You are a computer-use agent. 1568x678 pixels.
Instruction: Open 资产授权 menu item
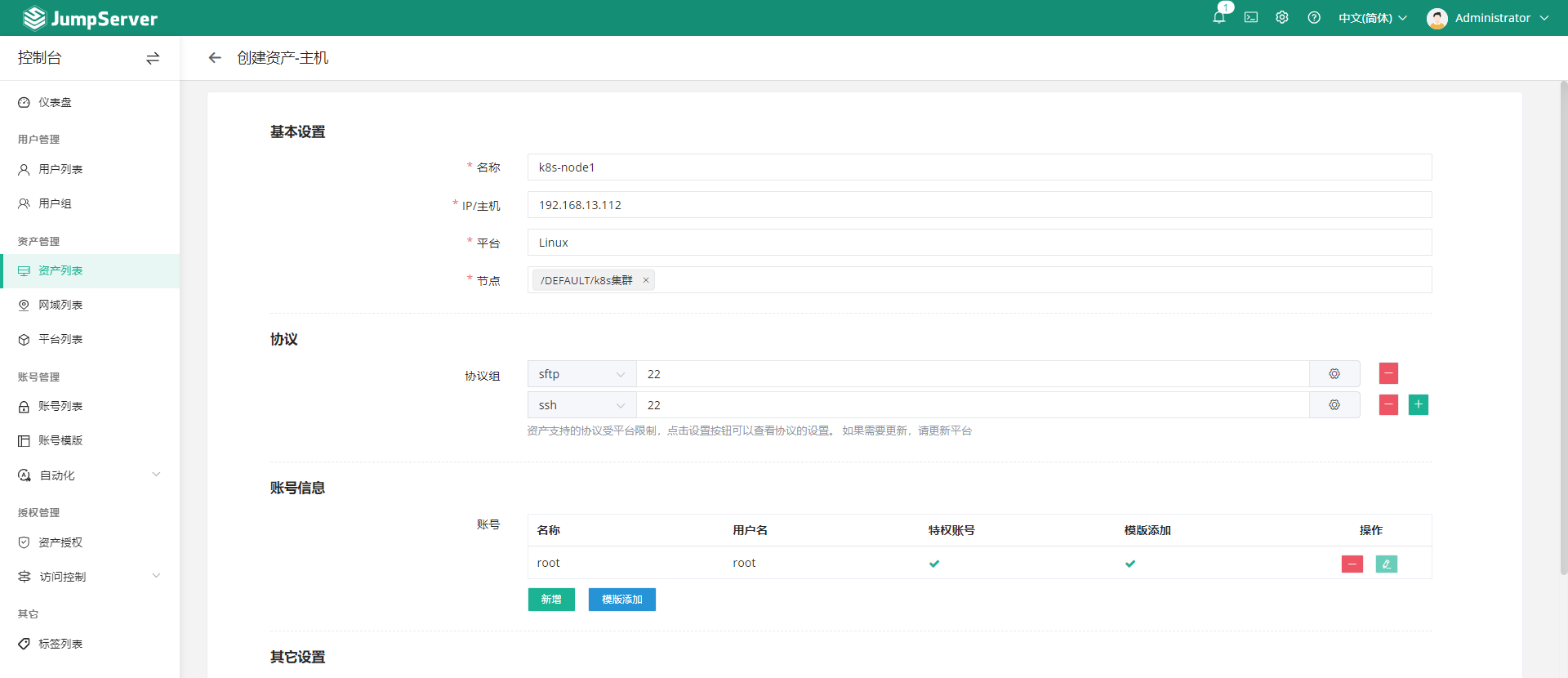point(90,542)
